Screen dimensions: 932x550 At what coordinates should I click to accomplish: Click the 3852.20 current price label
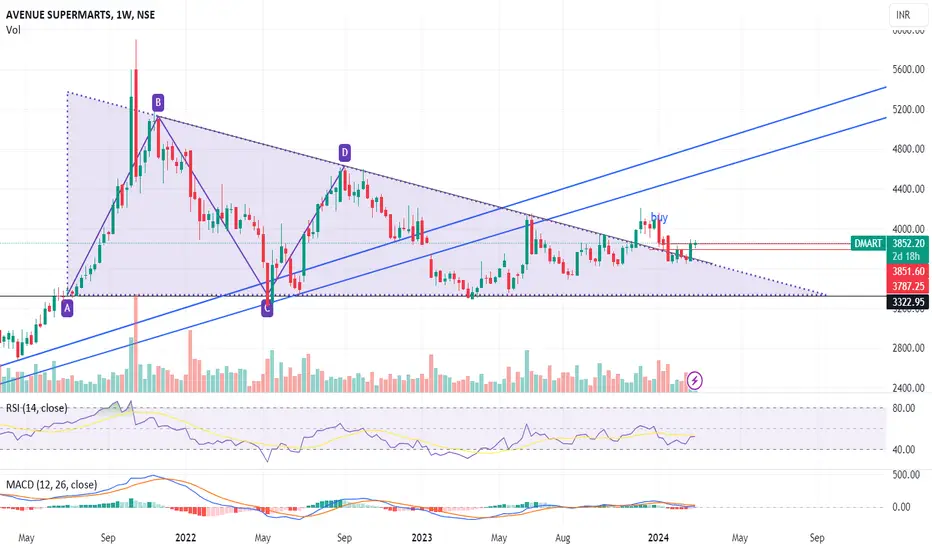908,243
